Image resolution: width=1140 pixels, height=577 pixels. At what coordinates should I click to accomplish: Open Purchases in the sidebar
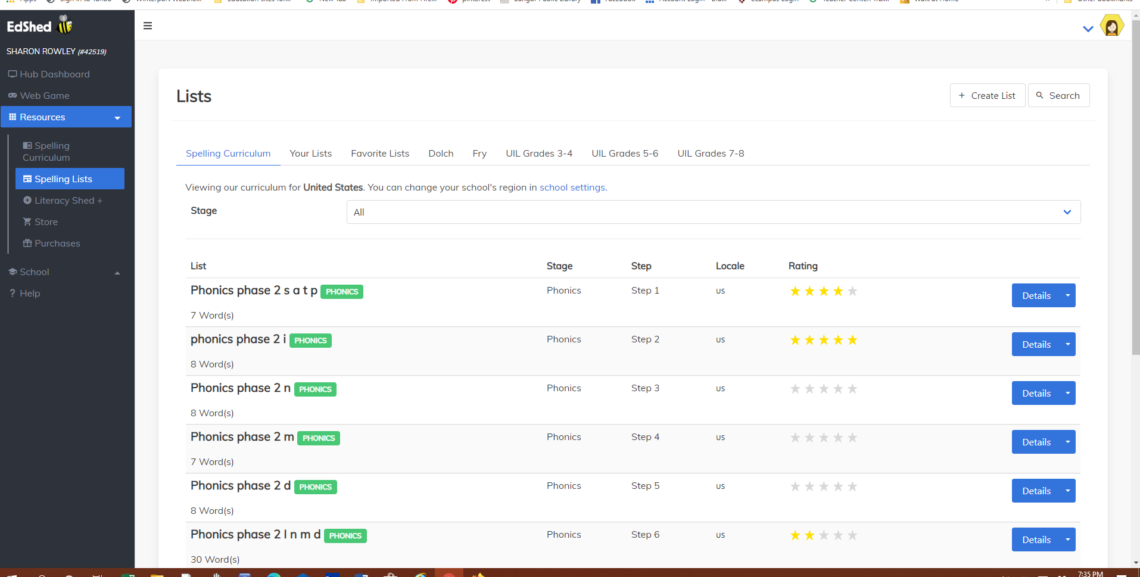tap(52, 243)
